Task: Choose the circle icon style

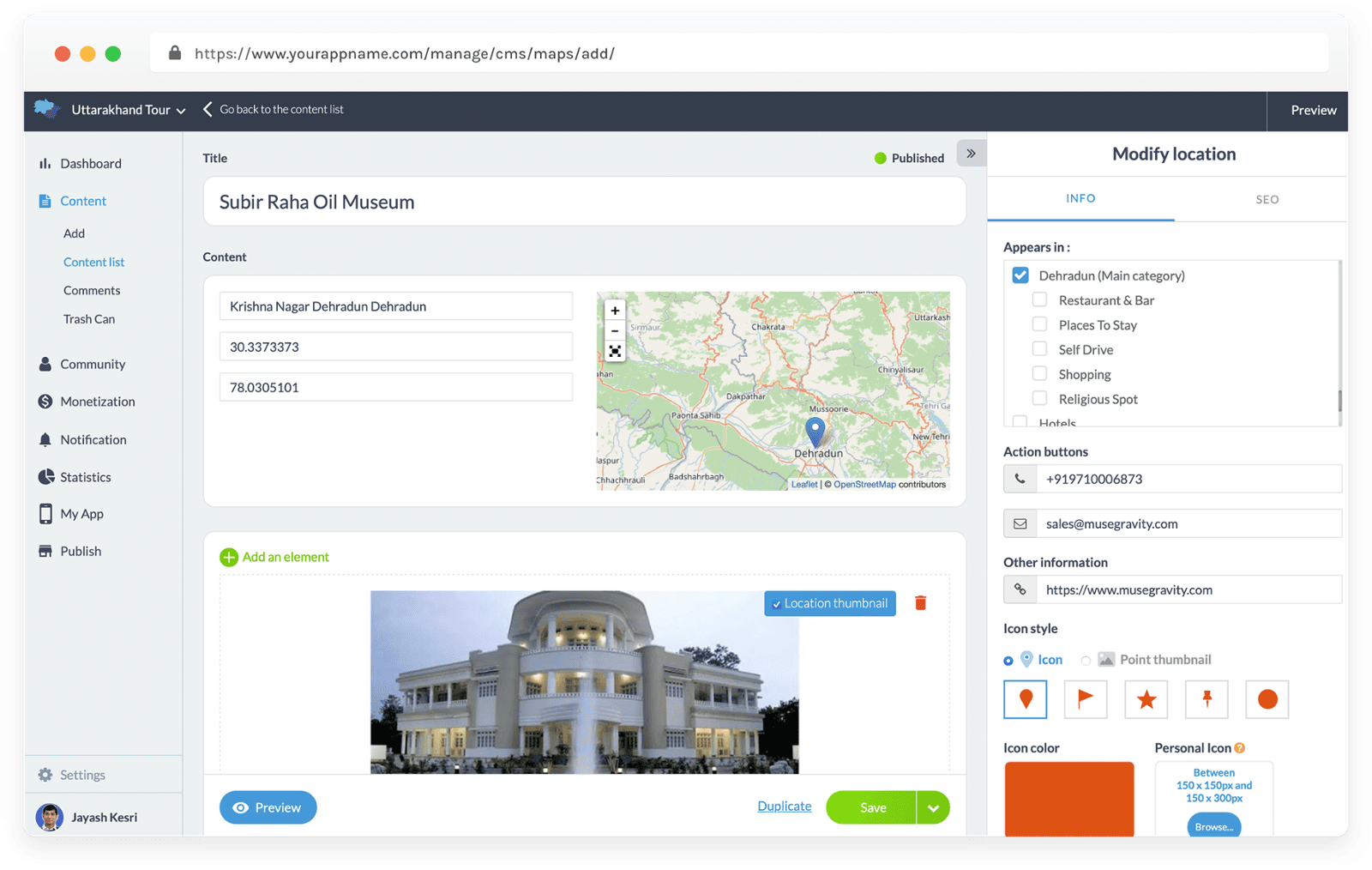Action: [1267, 699]
